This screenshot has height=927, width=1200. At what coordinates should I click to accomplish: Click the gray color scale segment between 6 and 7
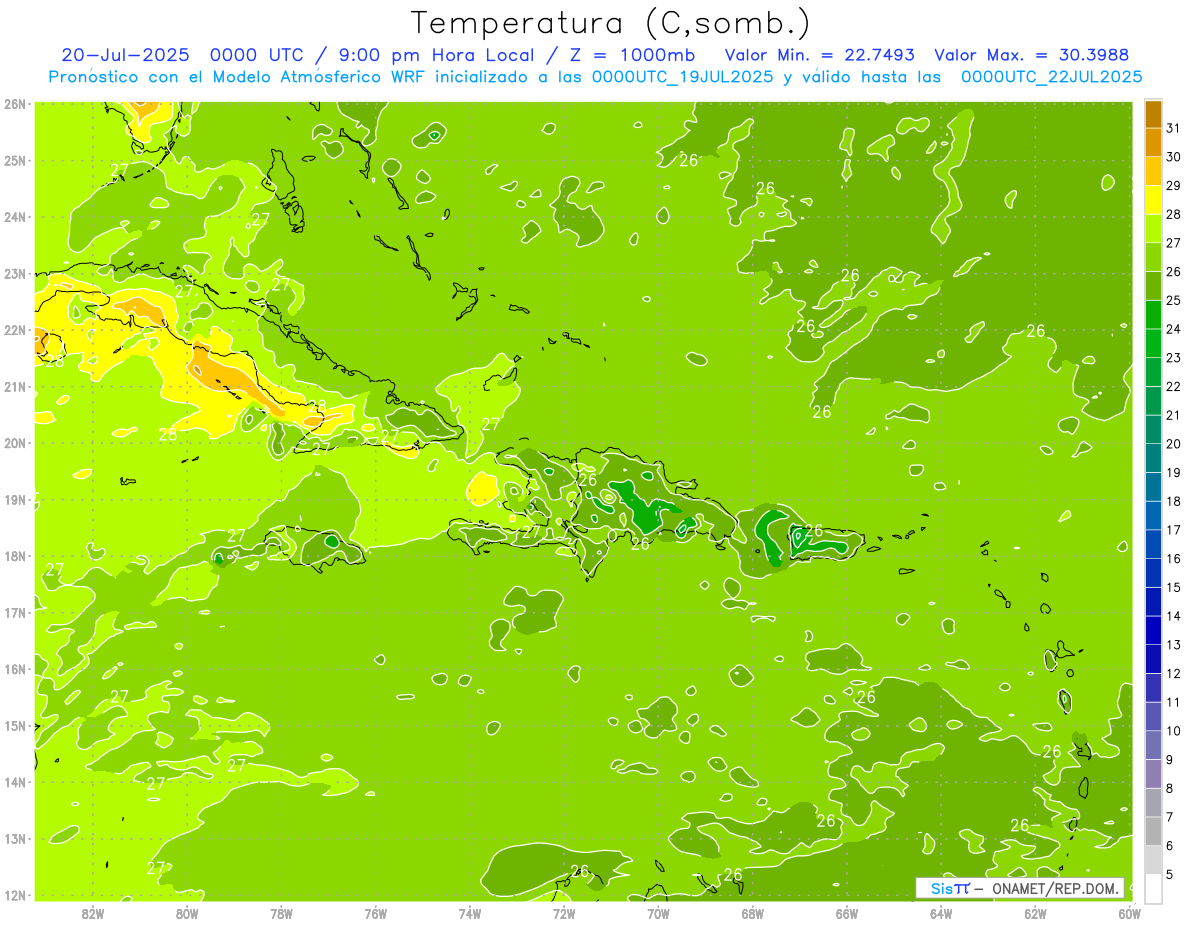1153,831
